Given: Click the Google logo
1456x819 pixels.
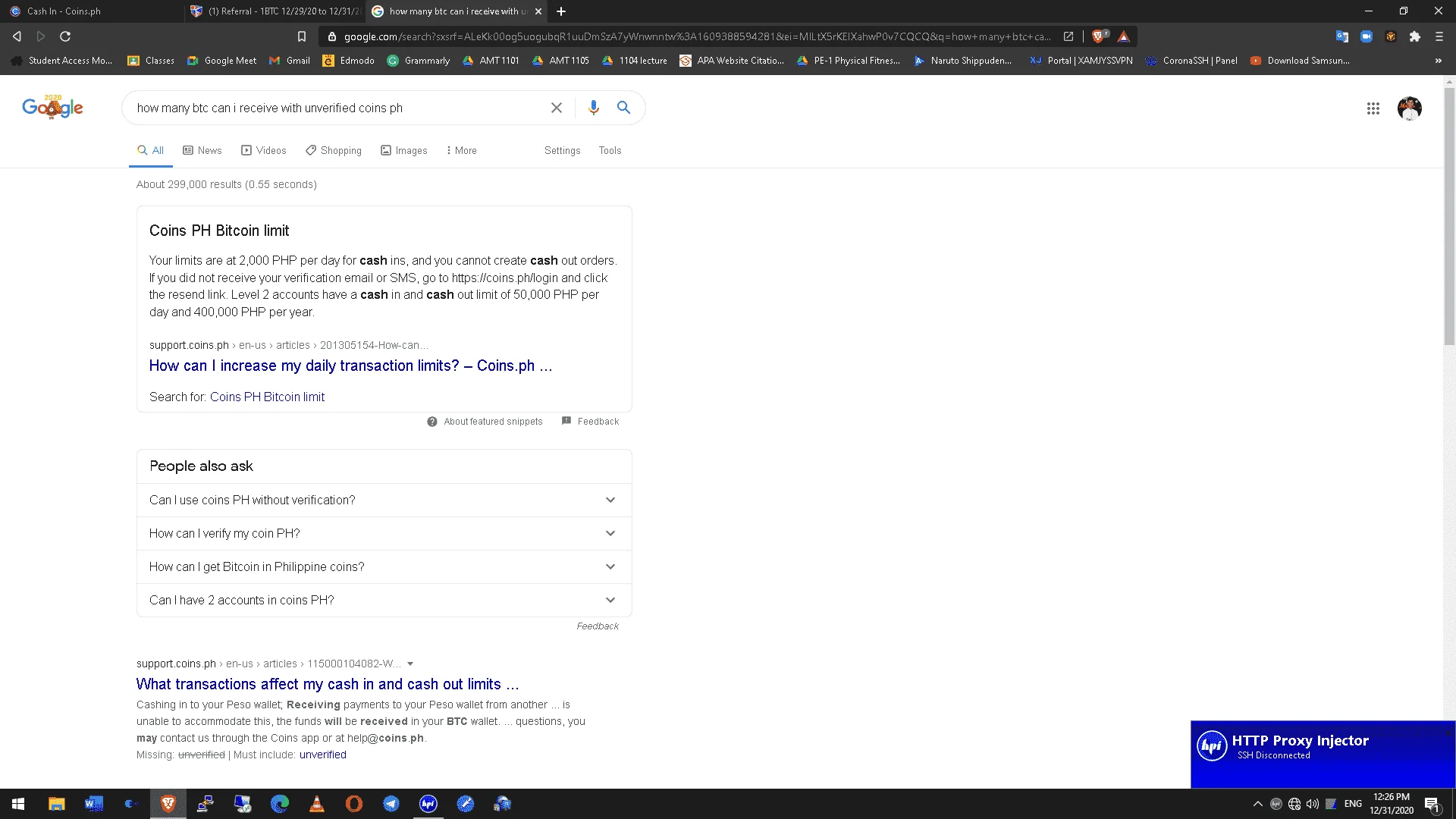Looking at the screenshot, I should pos(52,107).
